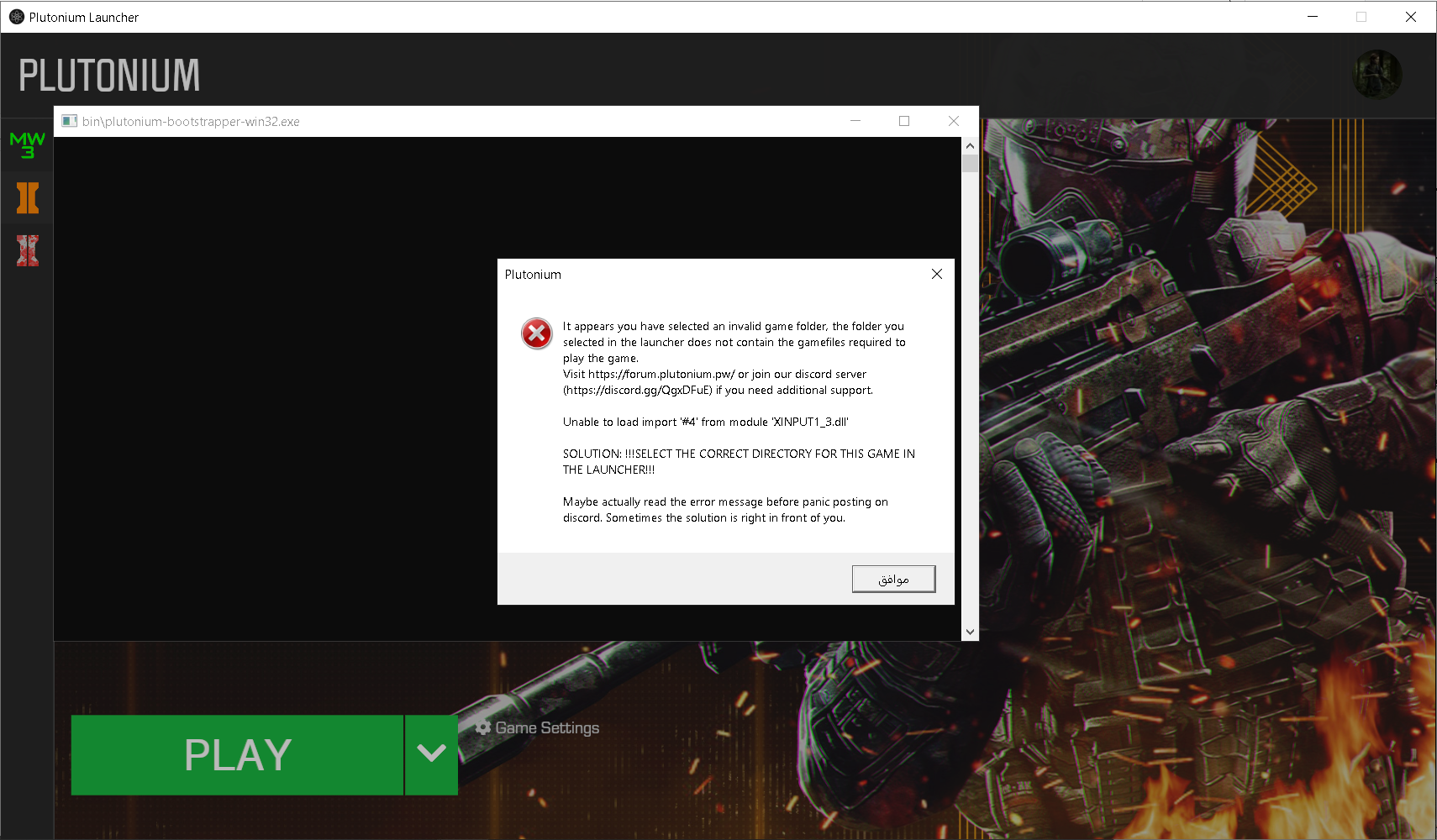
Task: Click the console scrollbar up arrow
Action: coord(970,145)
